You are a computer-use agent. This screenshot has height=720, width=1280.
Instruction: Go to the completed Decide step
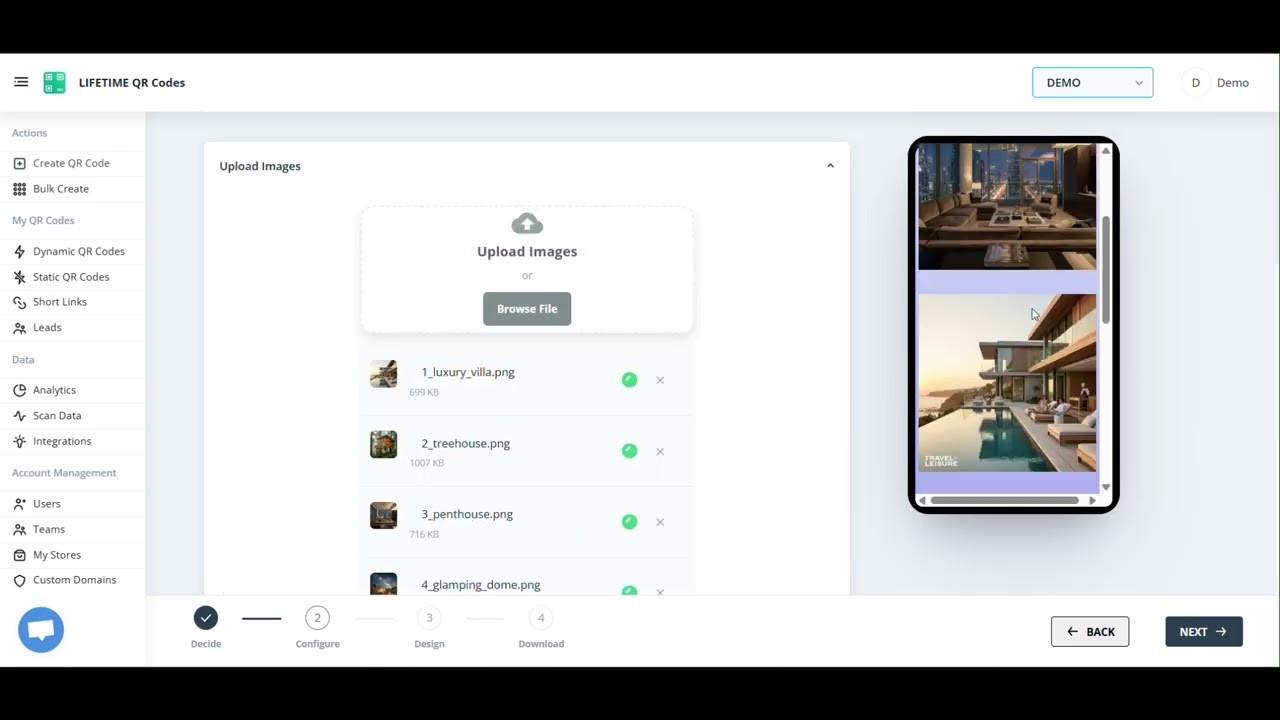(x=206, y=618)
